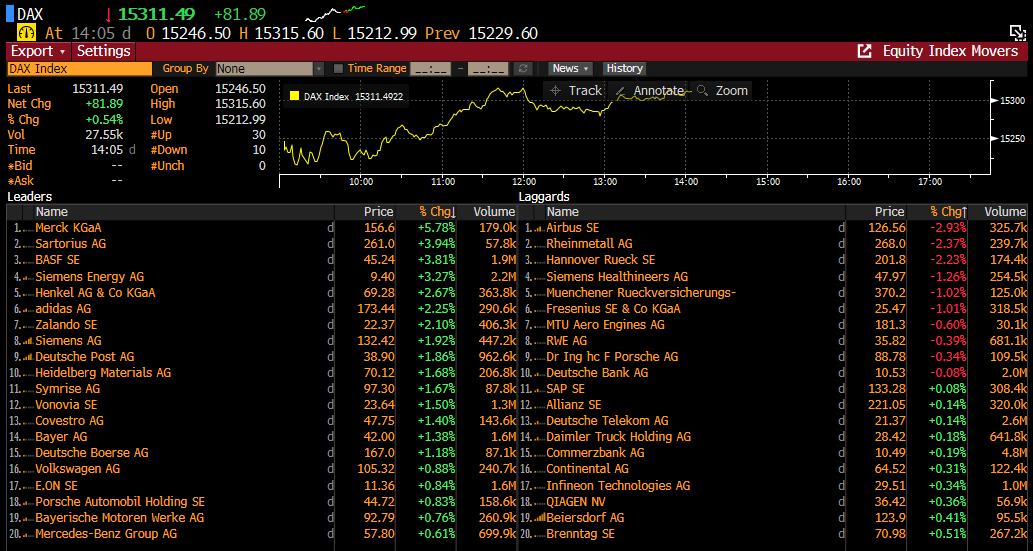1033x551 pixels.
Task: Click the yellow DAX Index legend swatch
Action: [x=294, y=97]
